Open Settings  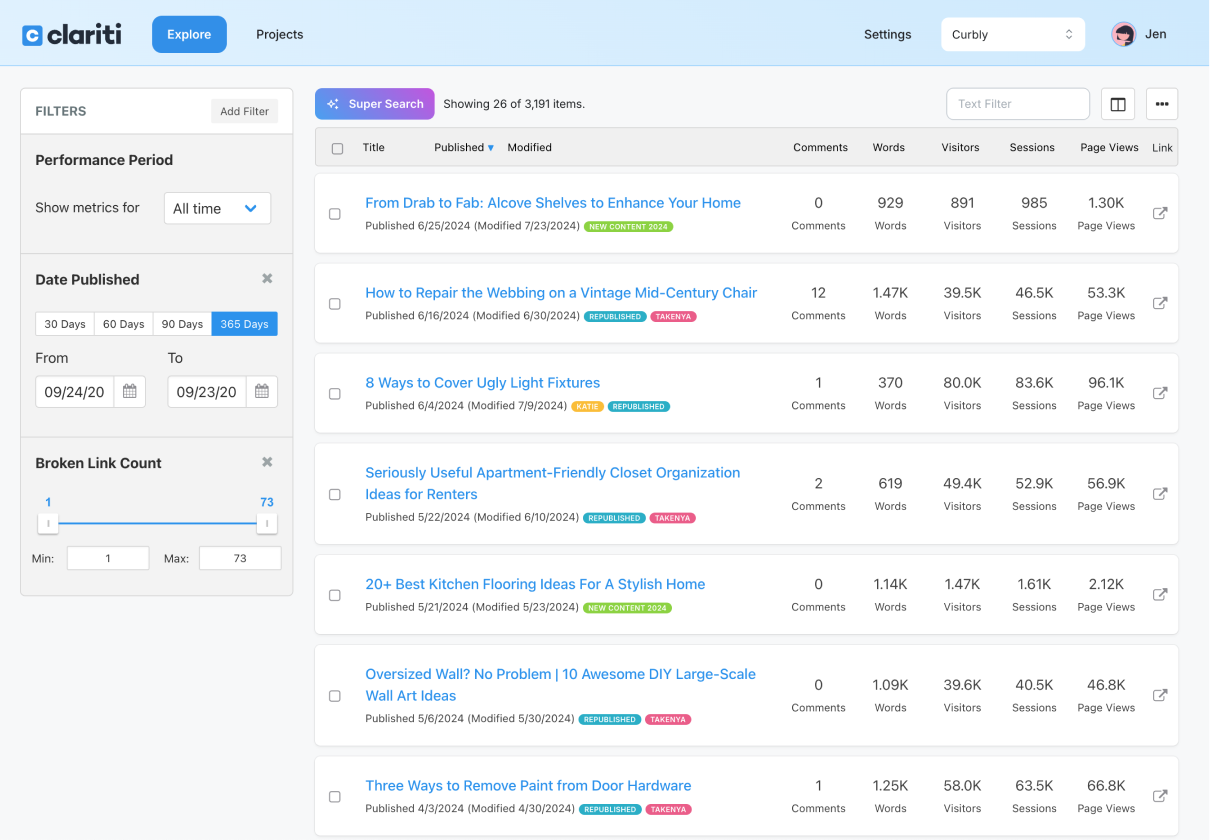click(x=887, y=33)
